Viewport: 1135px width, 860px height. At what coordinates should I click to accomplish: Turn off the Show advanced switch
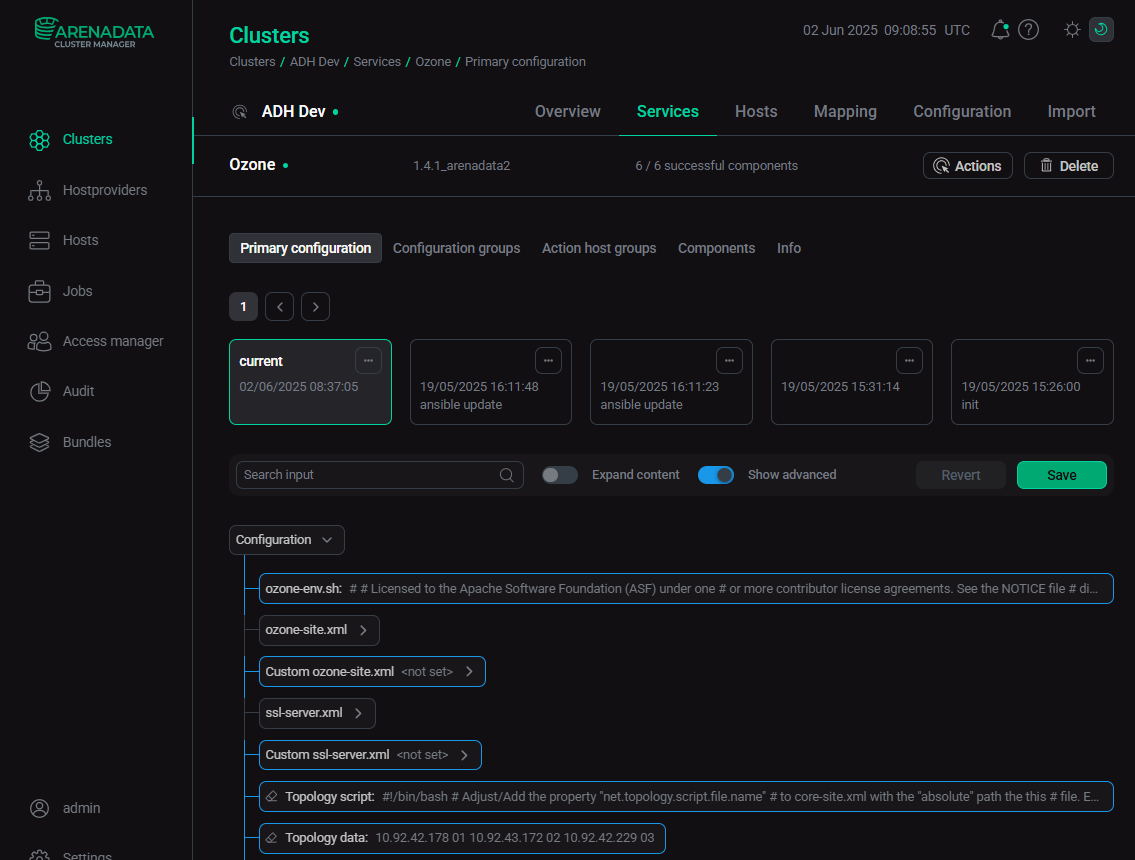coord(716,475)
